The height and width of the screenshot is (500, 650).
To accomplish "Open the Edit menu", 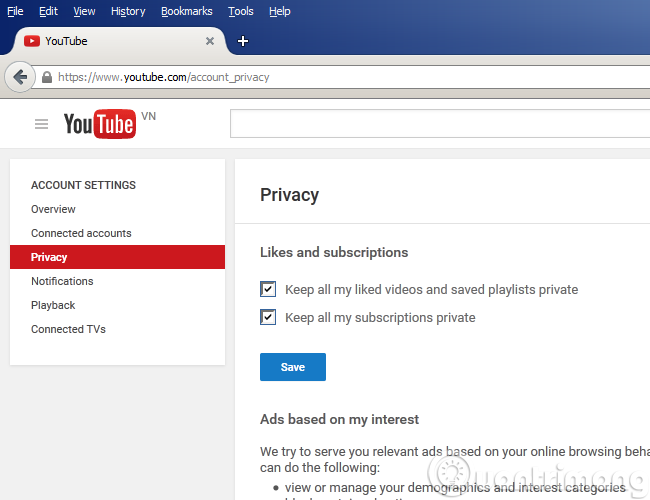I will 48,11.
